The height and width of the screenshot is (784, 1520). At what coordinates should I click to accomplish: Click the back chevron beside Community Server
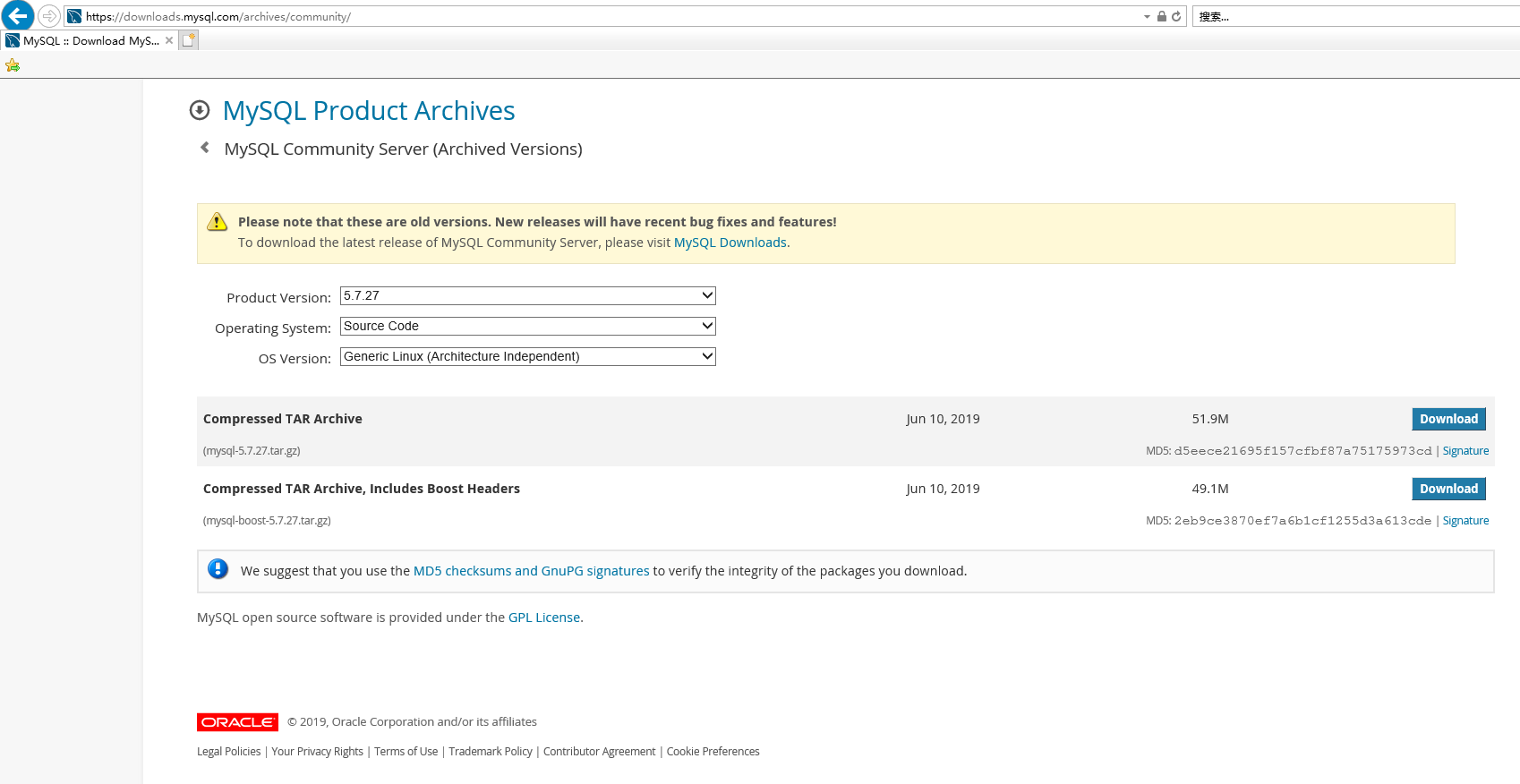[x=205, y=148]
